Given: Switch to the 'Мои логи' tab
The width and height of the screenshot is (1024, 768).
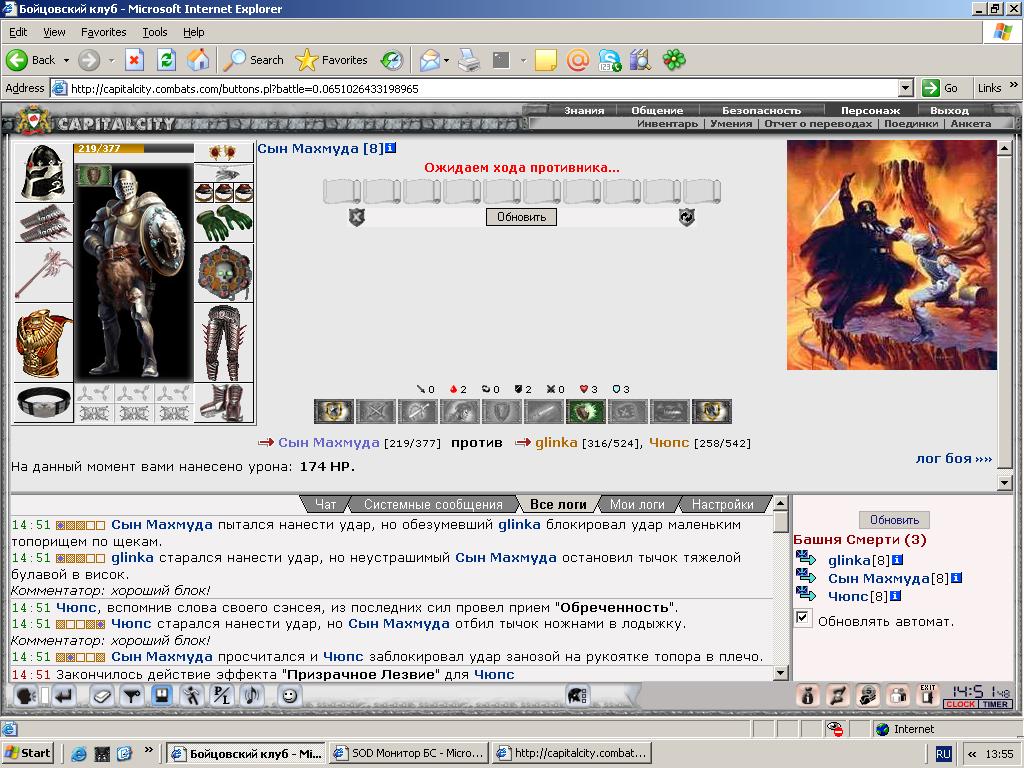Looking at the screenshot, I should tap(637, 505).
